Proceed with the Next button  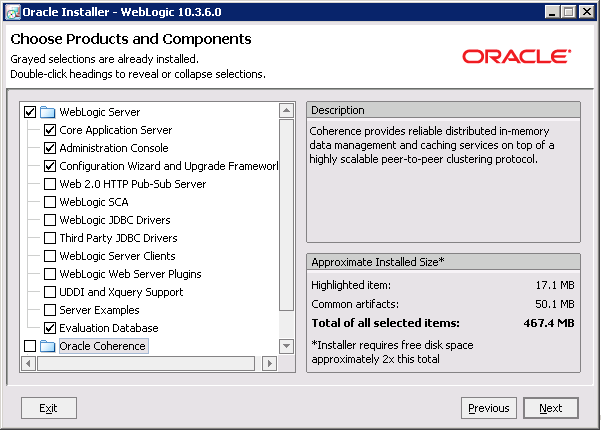[551, 408]
